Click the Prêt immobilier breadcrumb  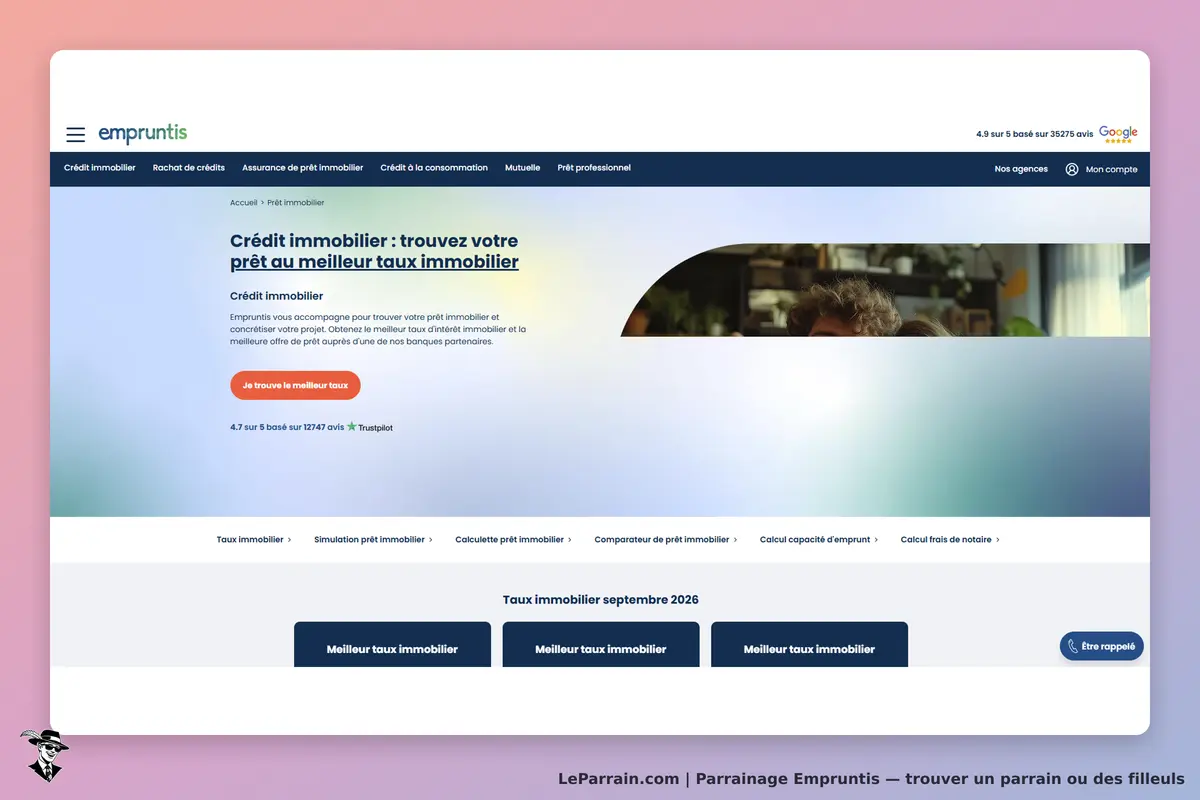coord(296,202)
